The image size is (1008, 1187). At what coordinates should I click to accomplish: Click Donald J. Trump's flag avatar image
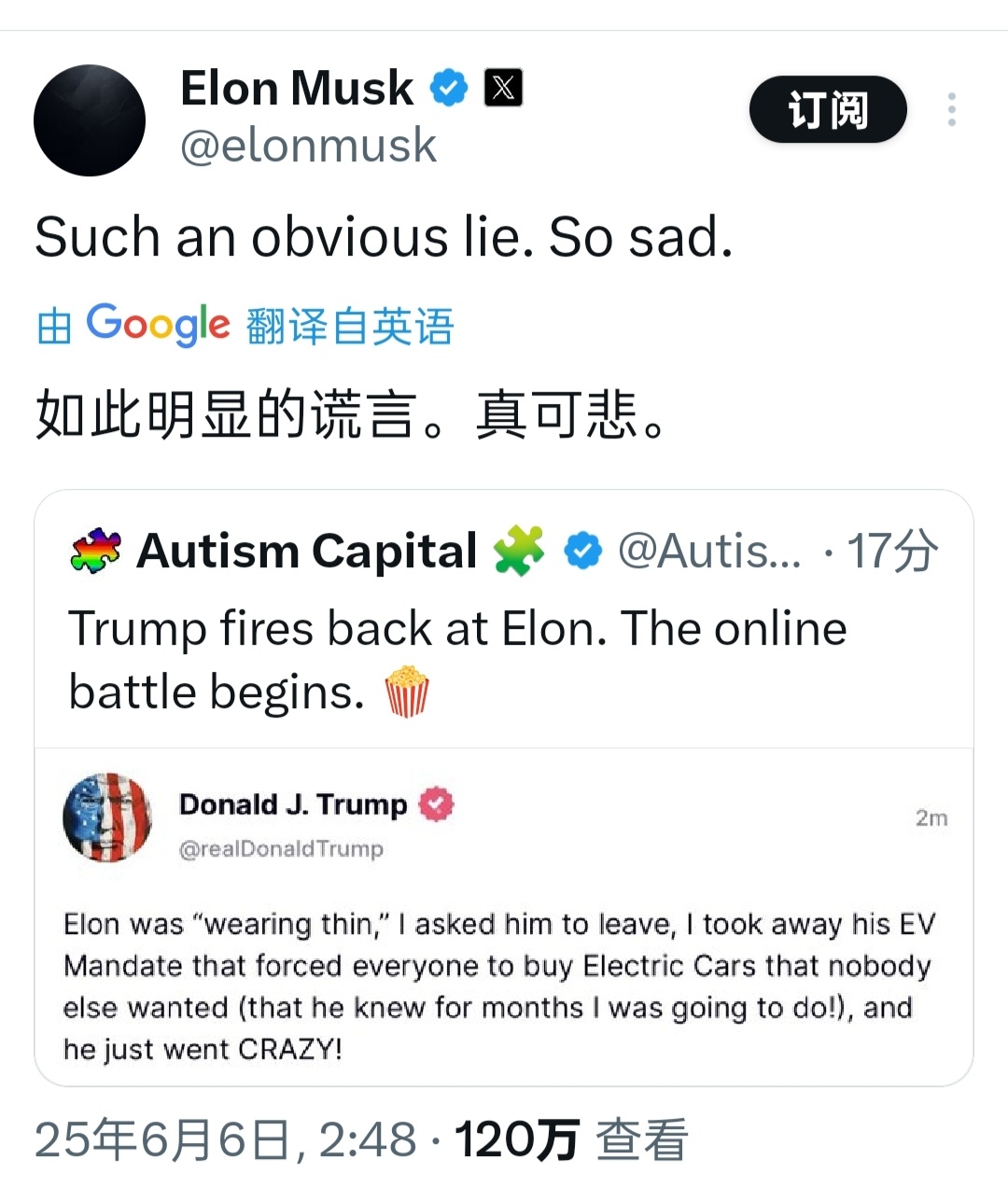click(x=107, y=817)
